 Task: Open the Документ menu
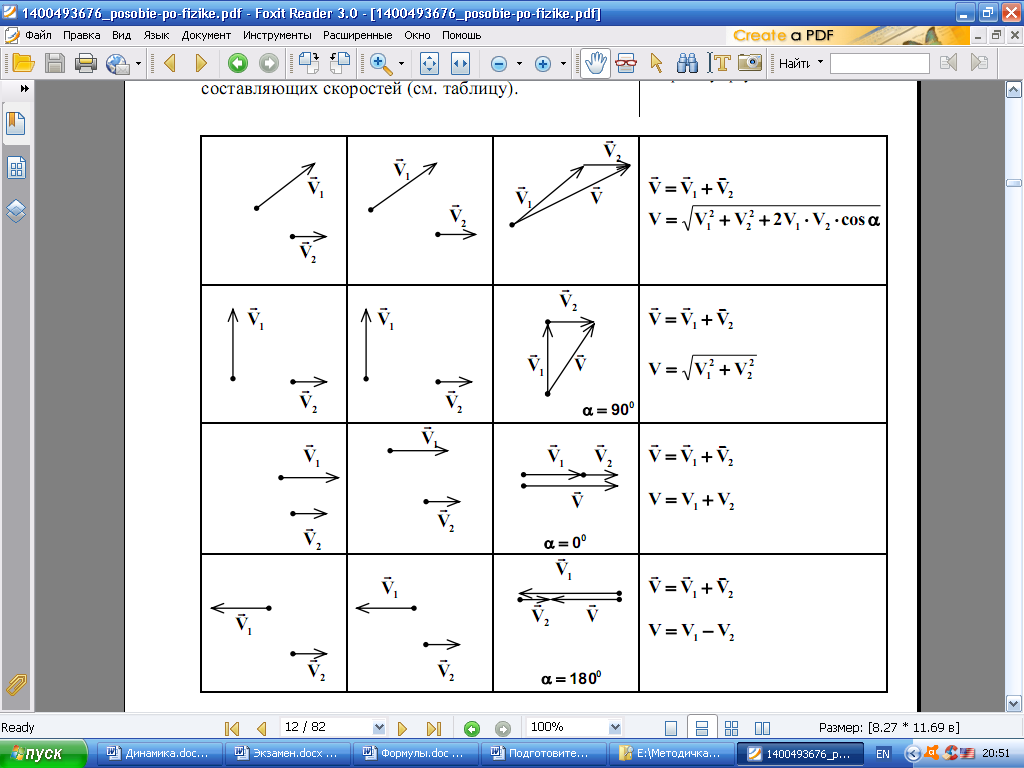(x=206, y=35)
